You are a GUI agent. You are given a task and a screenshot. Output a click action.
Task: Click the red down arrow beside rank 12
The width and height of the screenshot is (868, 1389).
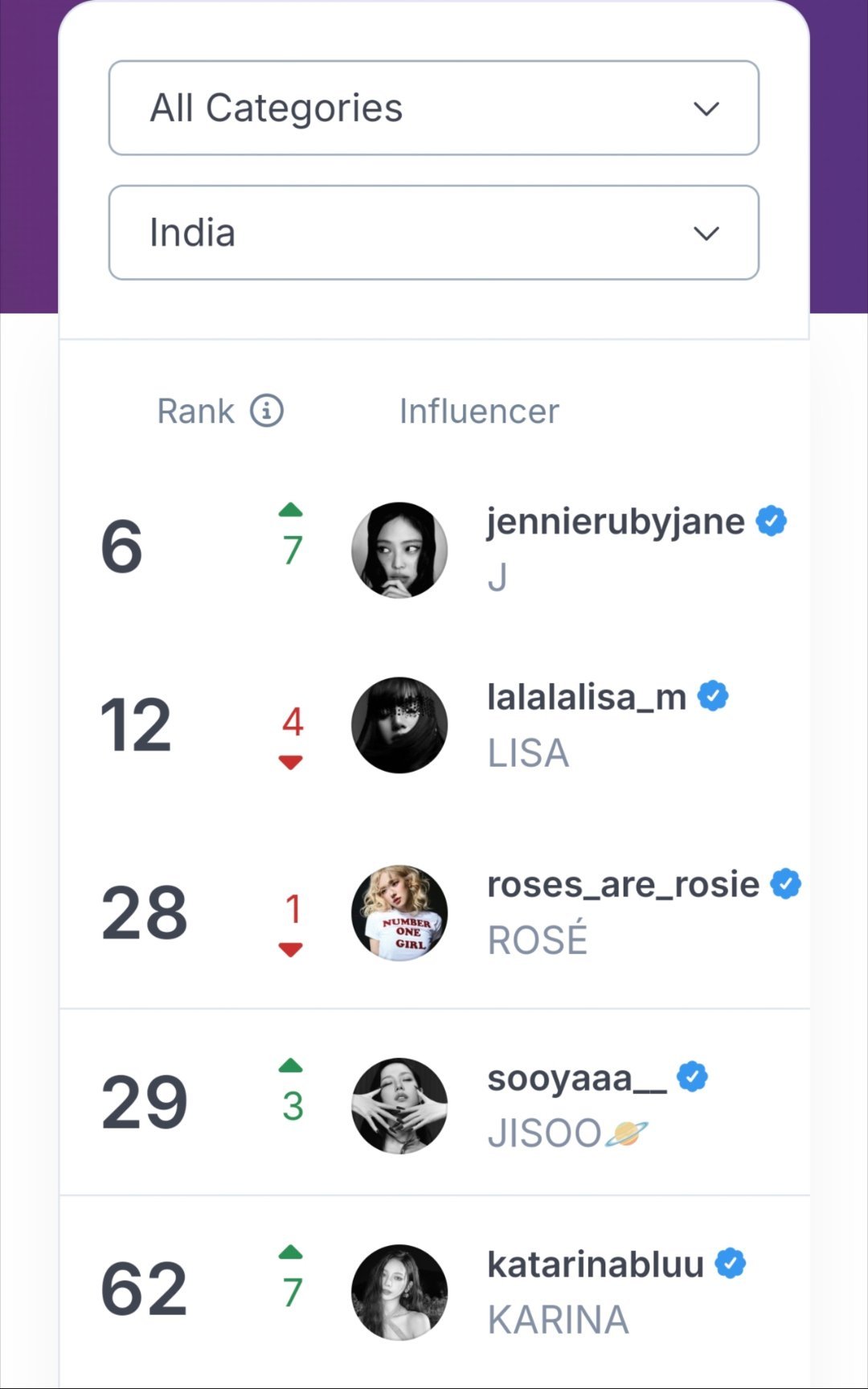290,762
